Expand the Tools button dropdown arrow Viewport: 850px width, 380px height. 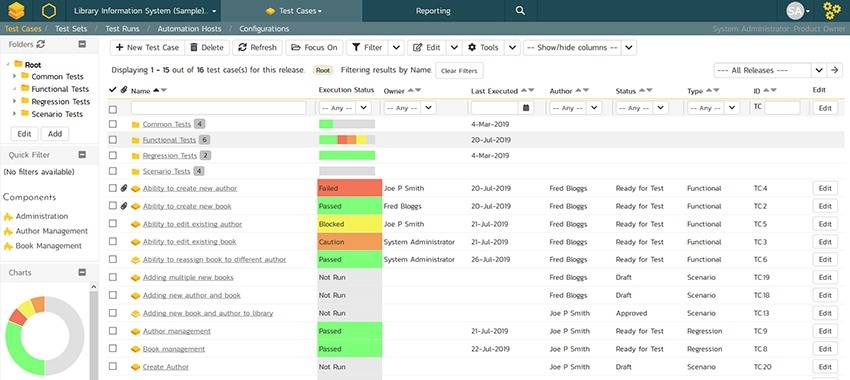tap(512, 48)
